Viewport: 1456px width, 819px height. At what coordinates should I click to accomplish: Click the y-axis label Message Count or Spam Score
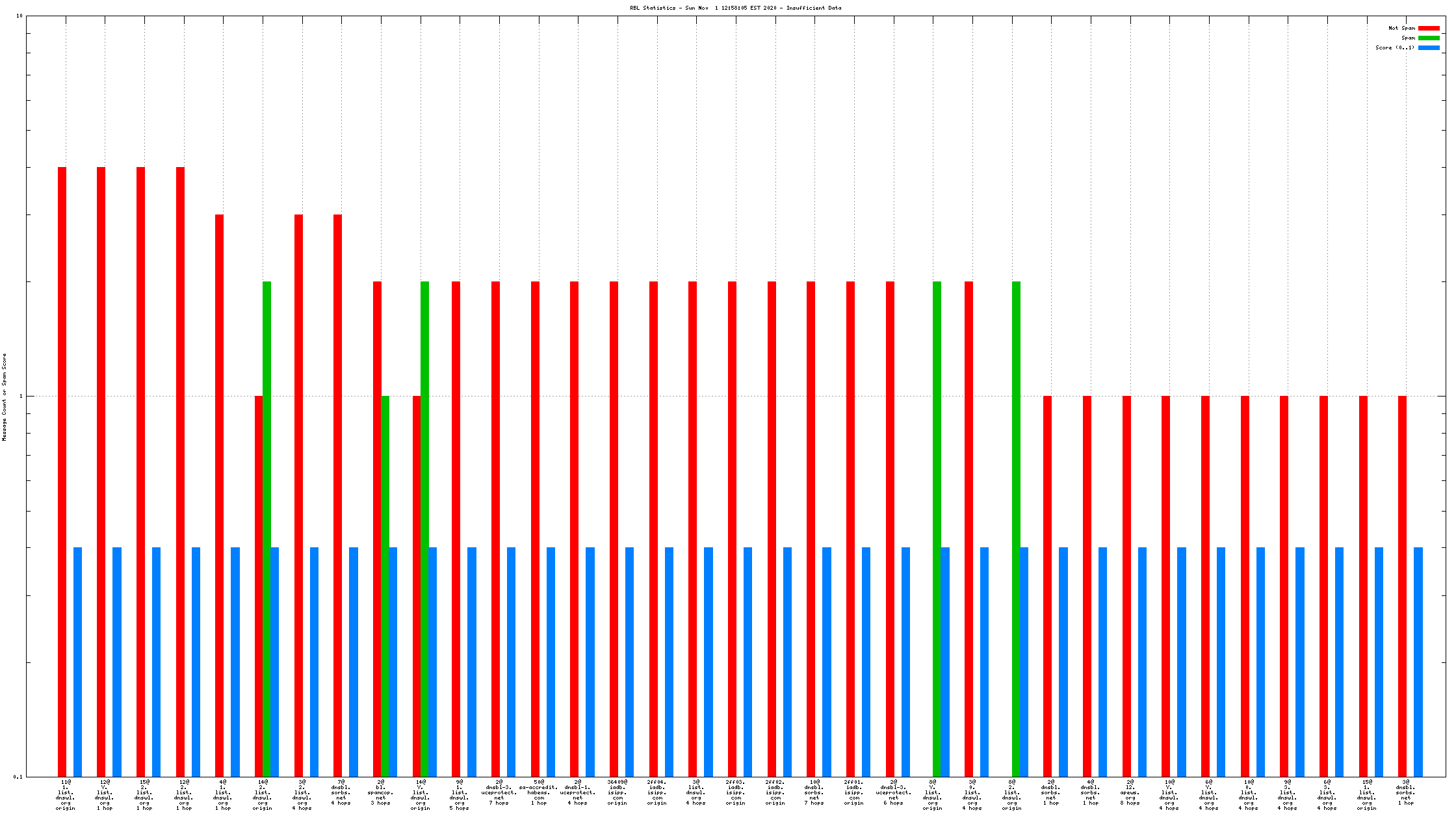(5, 397)
